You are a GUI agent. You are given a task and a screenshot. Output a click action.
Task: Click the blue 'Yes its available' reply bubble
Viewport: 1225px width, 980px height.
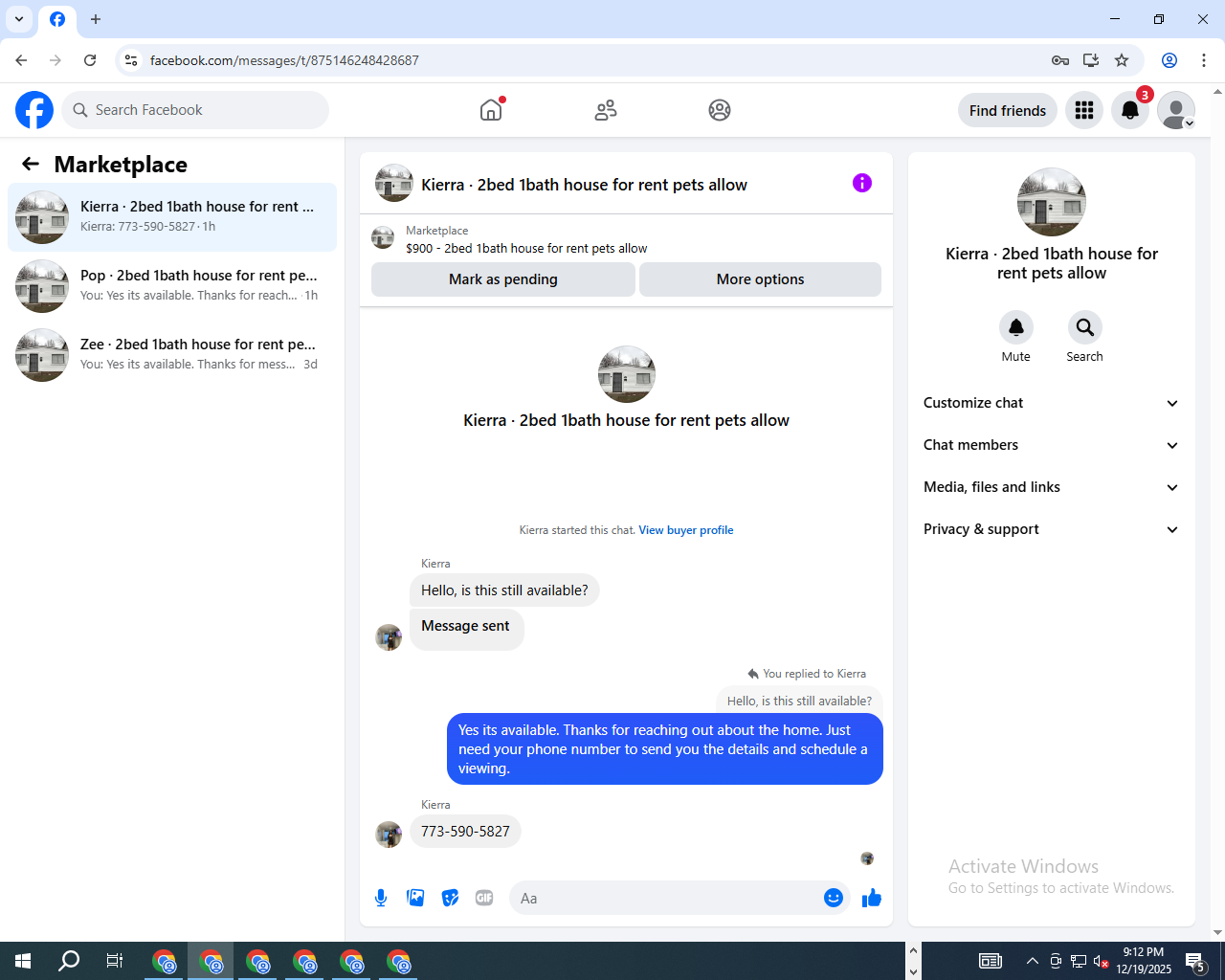point(664,749)
